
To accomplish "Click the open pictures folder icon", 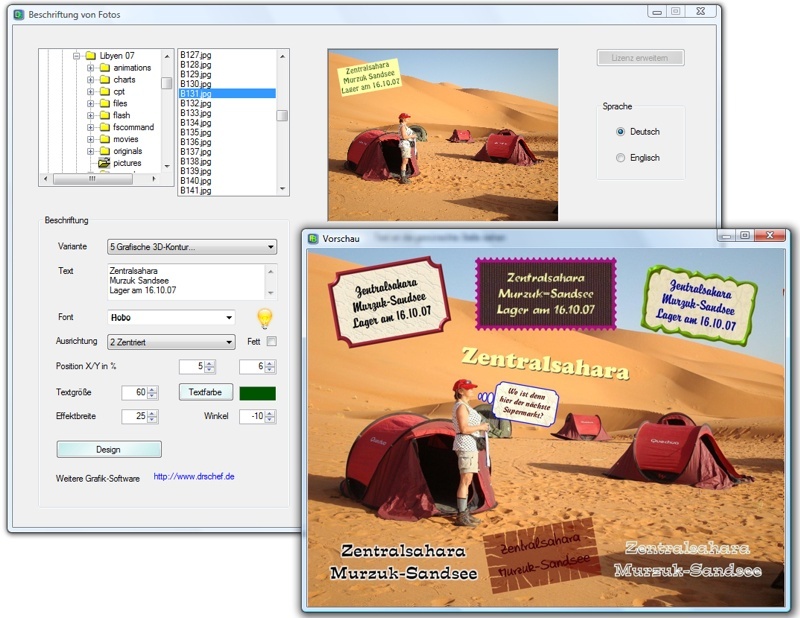I will click(103, 163).
